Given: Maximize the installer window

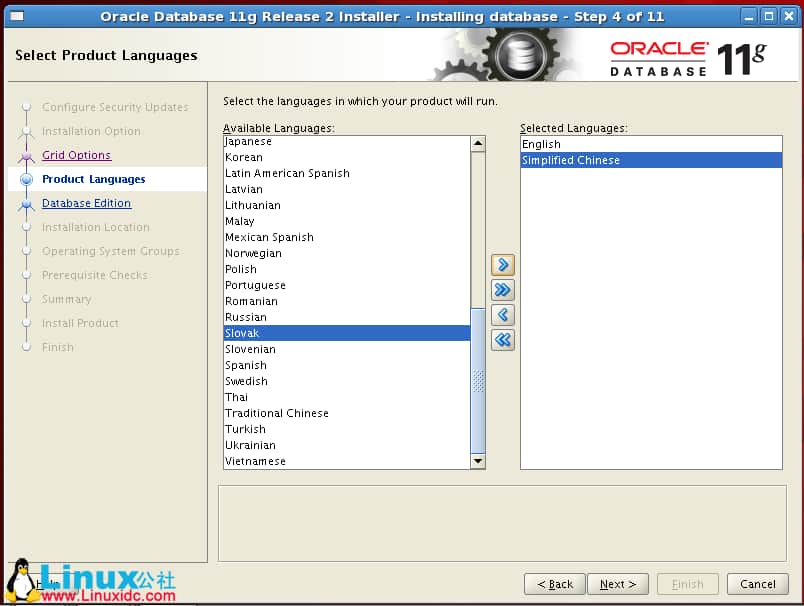Looking at the screenshot, I should point(765,16).
